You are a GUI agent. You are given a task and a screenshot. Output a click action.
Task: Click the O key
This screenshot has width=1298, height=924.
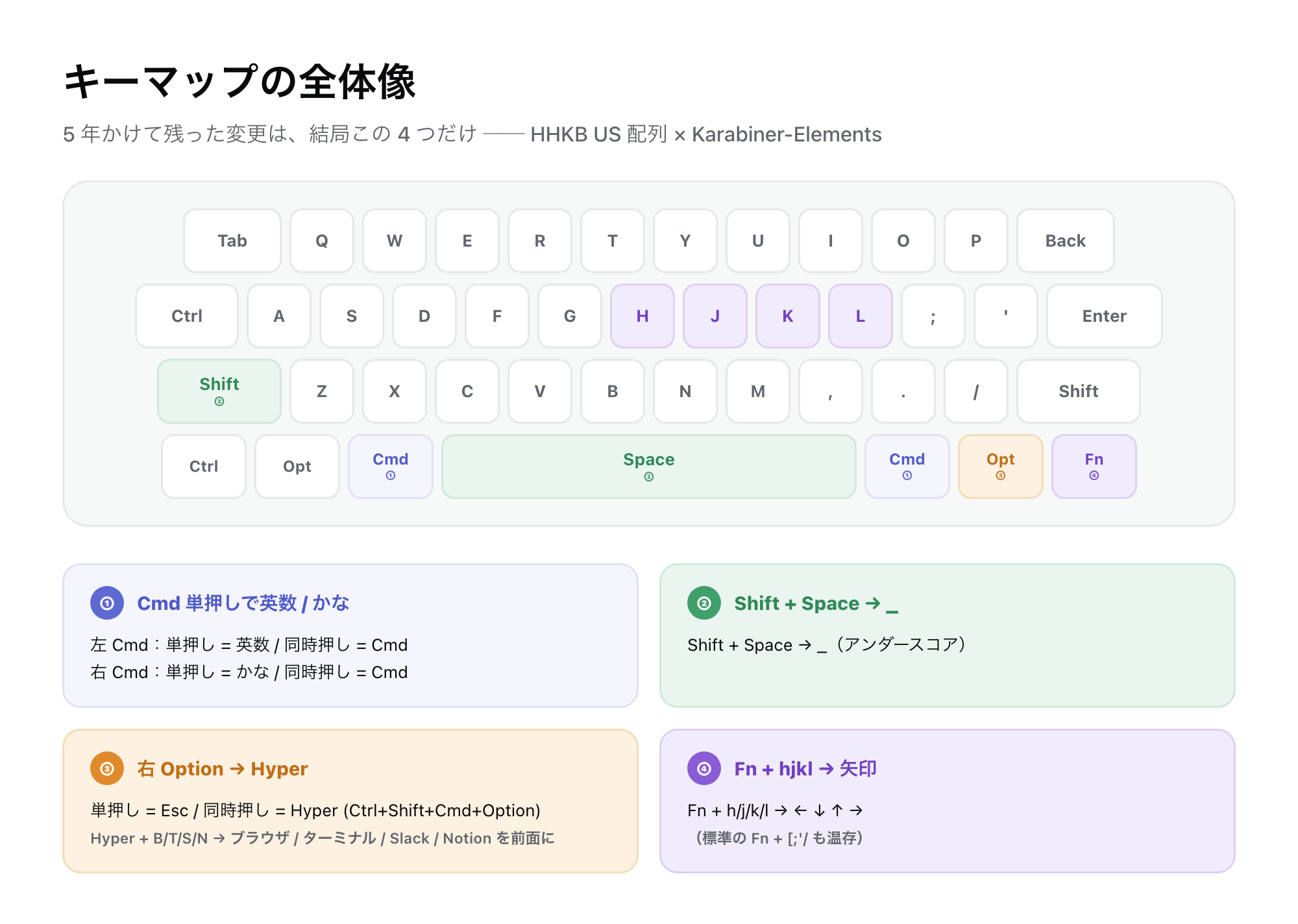click(903, 241)
